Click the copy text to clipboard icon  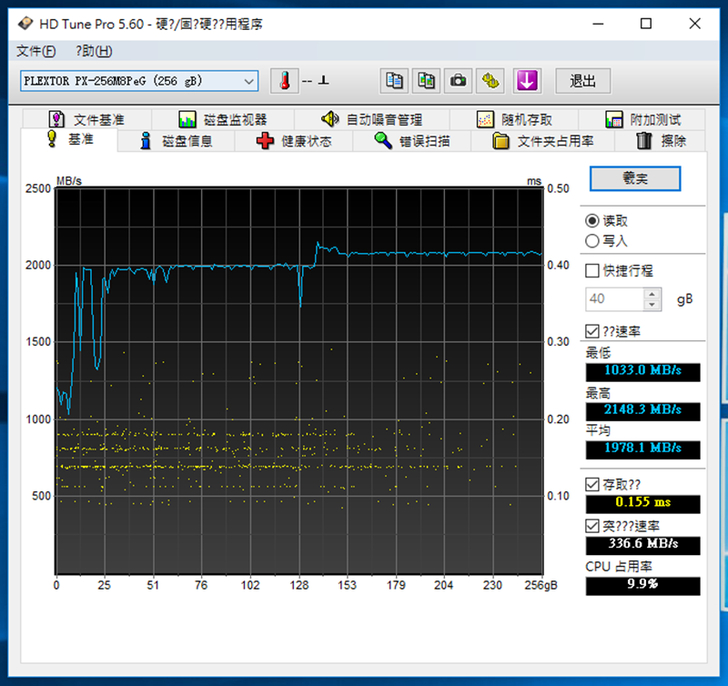pos(395,81)
